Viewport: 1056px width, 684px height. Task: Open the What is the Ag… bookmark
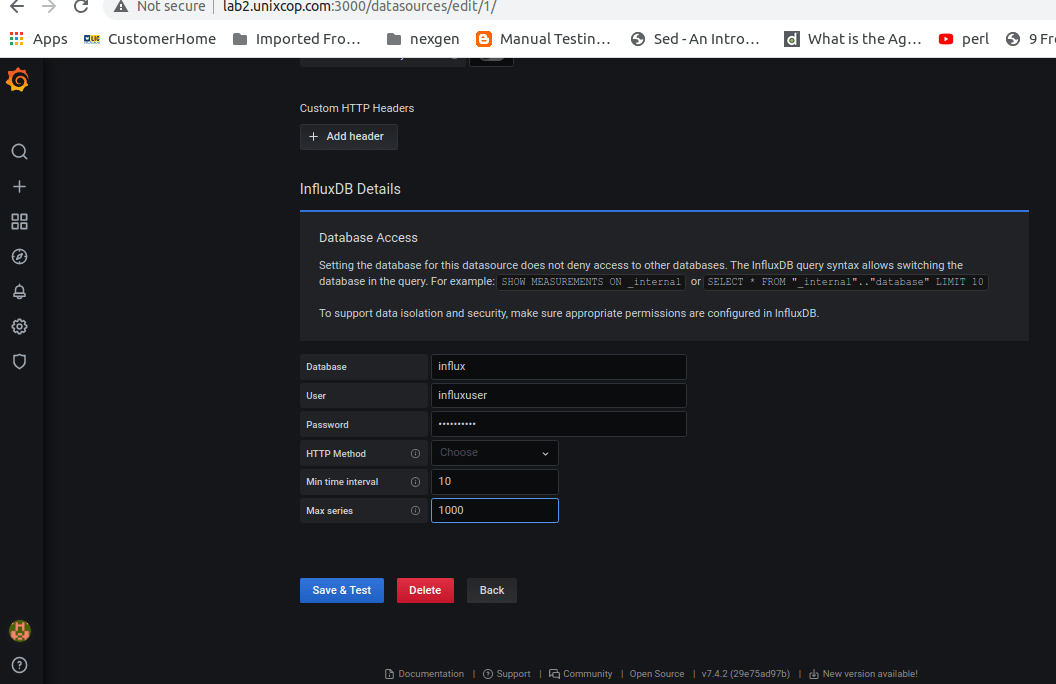pos(853,39)
